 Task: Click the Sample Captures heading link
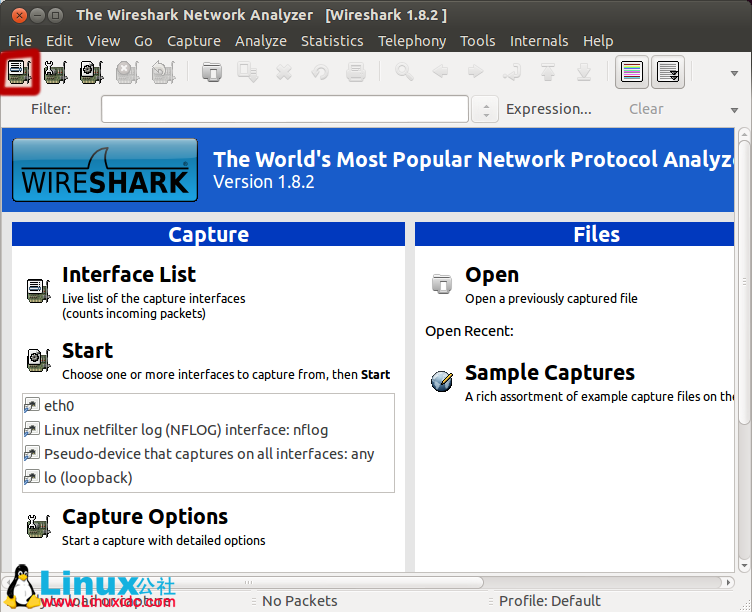point(550,373)
